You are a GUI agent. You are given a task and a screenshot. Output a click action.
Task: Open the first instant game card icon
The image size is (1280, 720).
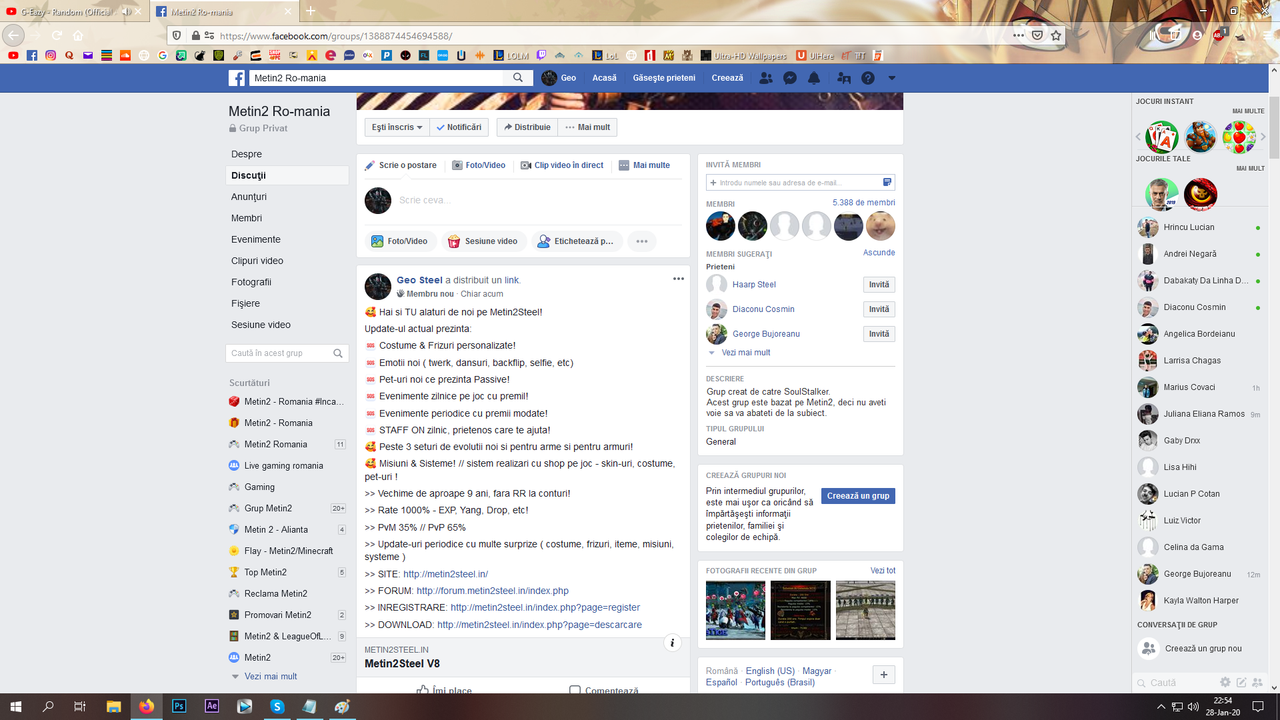coord(1162,137)
